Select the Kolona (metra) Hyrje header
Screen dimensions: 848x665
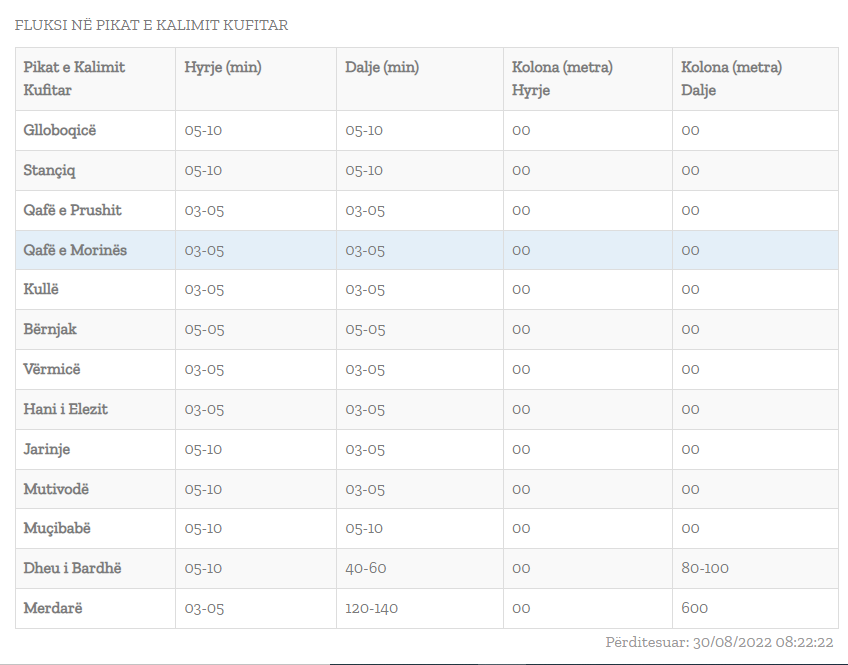[562, 79]
